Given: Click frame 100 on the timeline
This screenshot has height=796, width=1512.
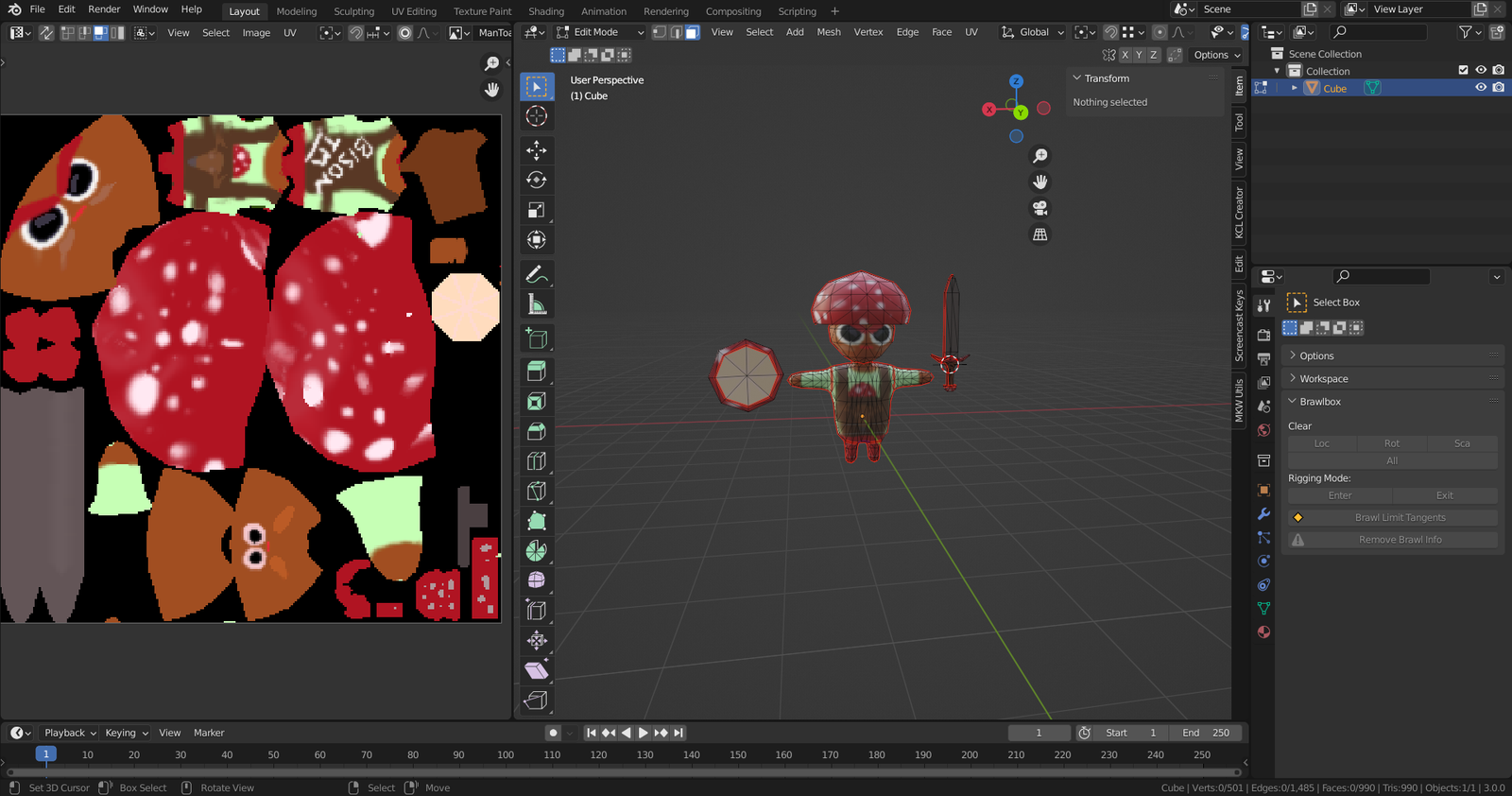Looking at the screenshot, I should tap(506, 755).
